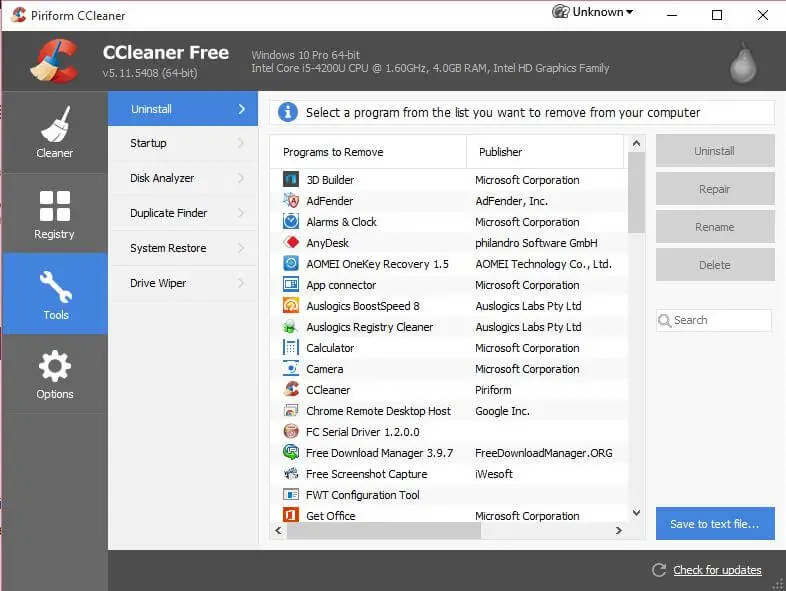The width and height of the screenshot is (786, 591).
Task: Click the chevron next to Startup
Action: 241,143
